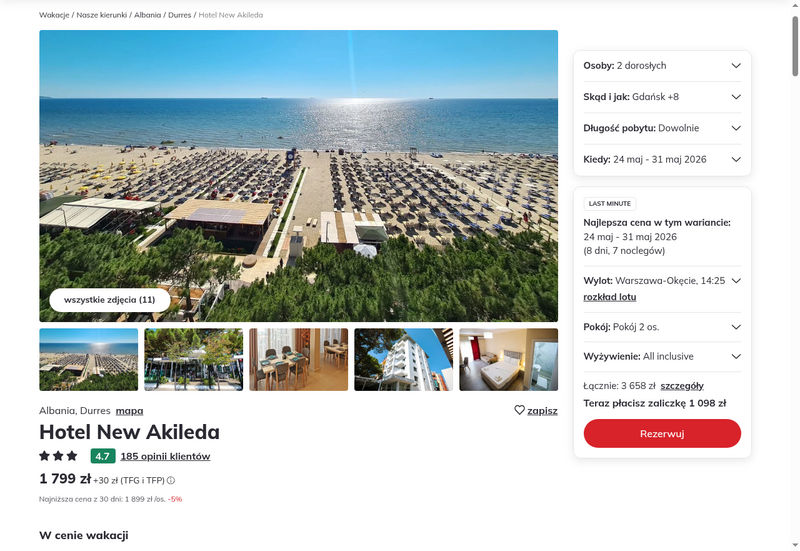Select the hotel bedroom thumbnail

[x=509, y=360]
